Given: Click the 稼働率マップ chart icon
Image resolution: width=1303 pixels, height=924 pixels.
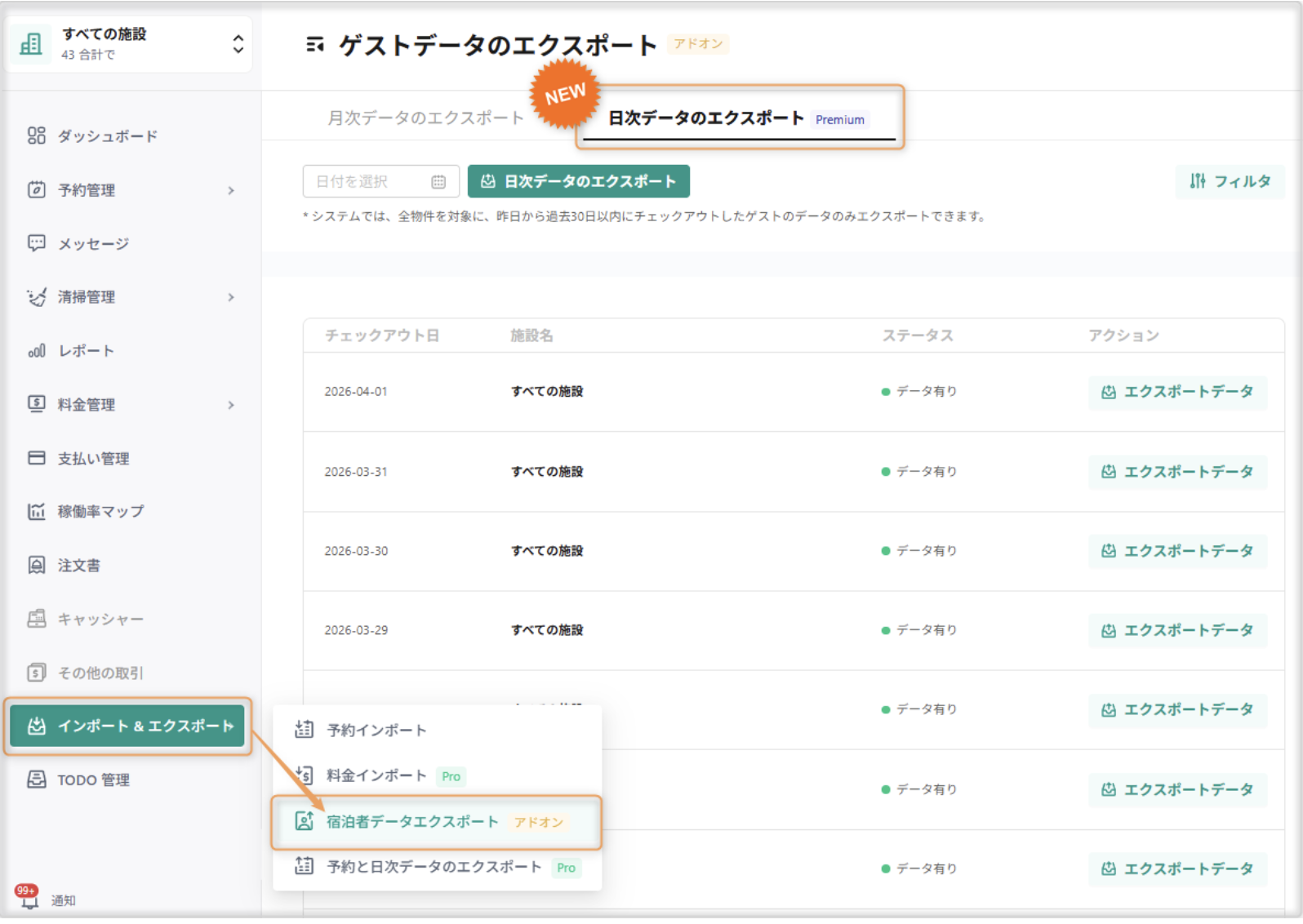Looking at the screenshot, I should click(x=37, y=512).
